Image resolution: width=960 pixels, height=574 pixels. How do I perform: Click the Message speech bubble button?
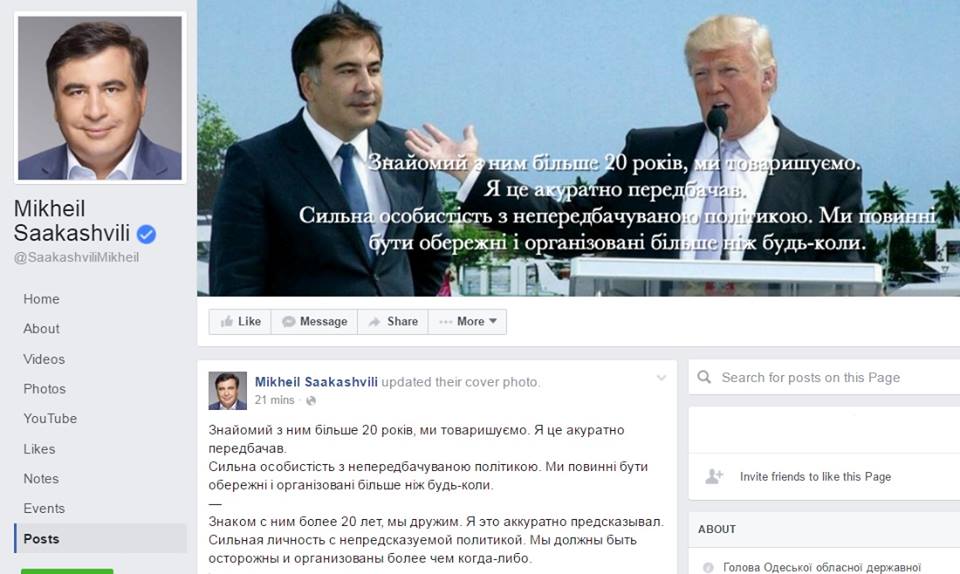click(x=314, y=322)
